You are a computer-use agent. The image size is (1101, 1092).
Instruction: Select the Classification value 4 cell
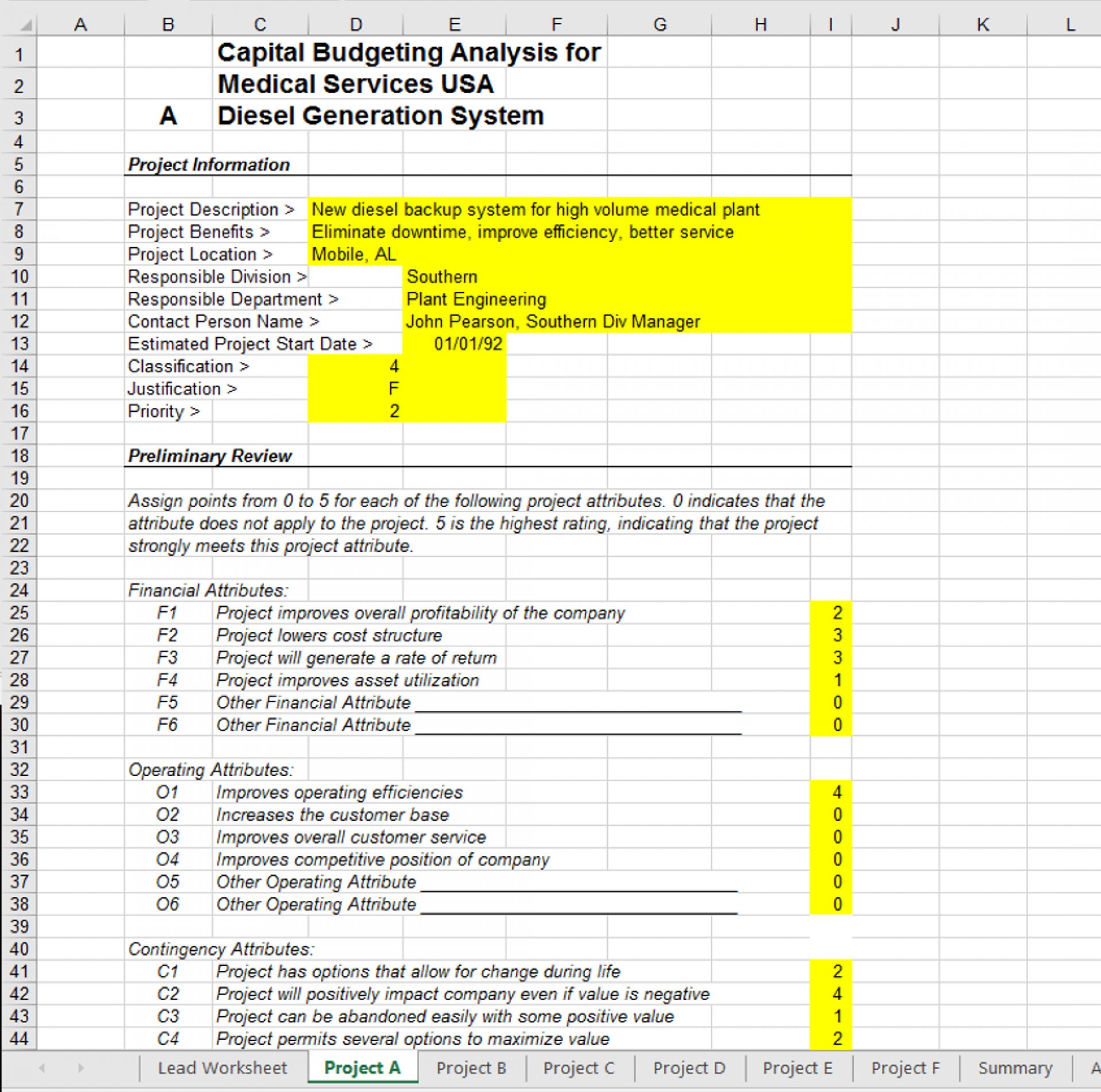(x=356, y=366)
